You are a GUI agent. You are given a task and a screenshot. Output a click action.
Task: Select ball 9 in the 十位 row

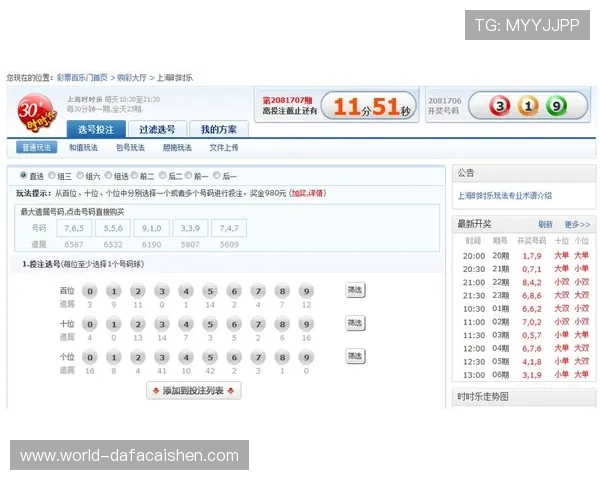(307, 325)
